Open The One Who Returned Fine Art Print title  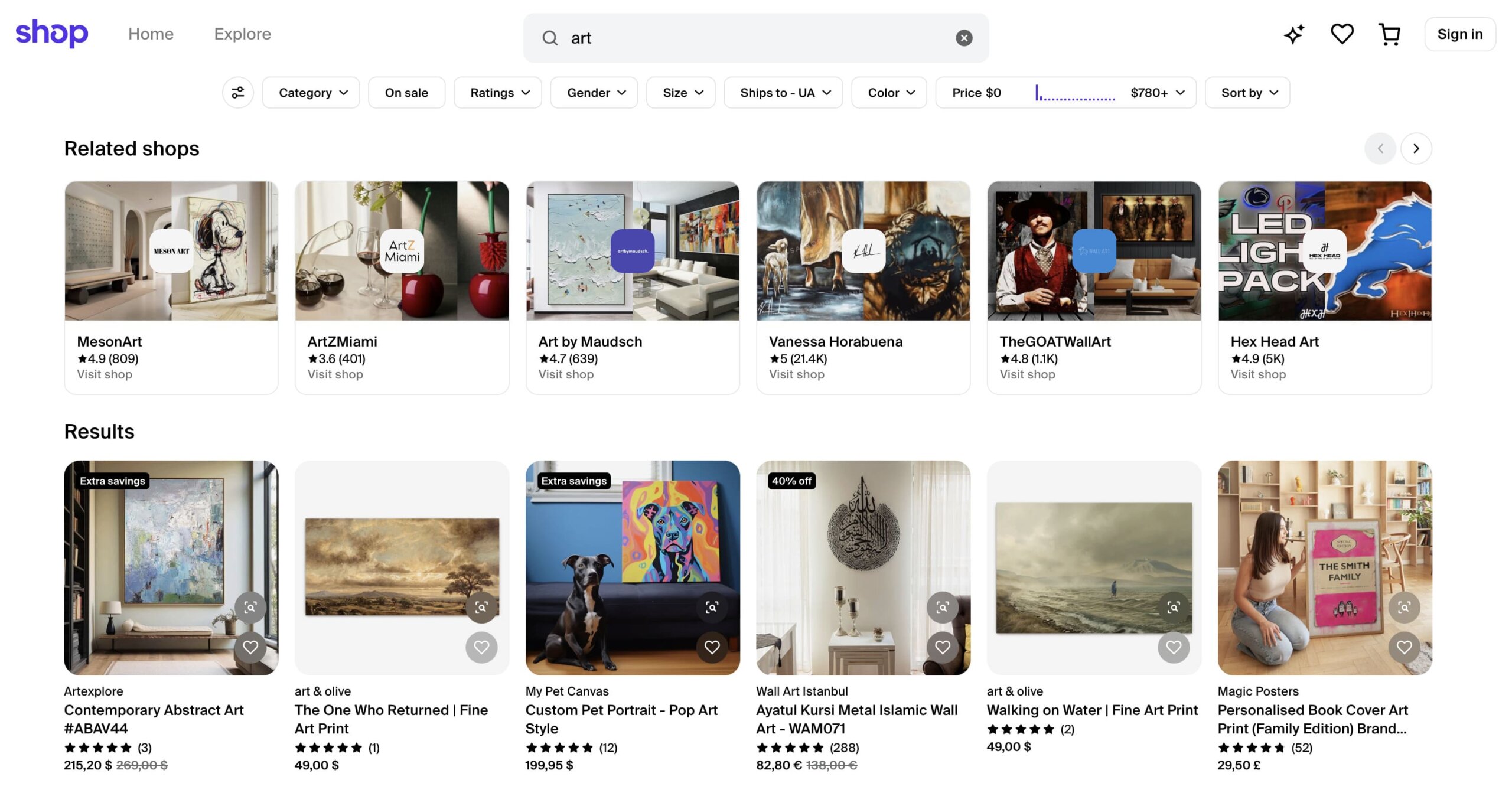[391, 719]
